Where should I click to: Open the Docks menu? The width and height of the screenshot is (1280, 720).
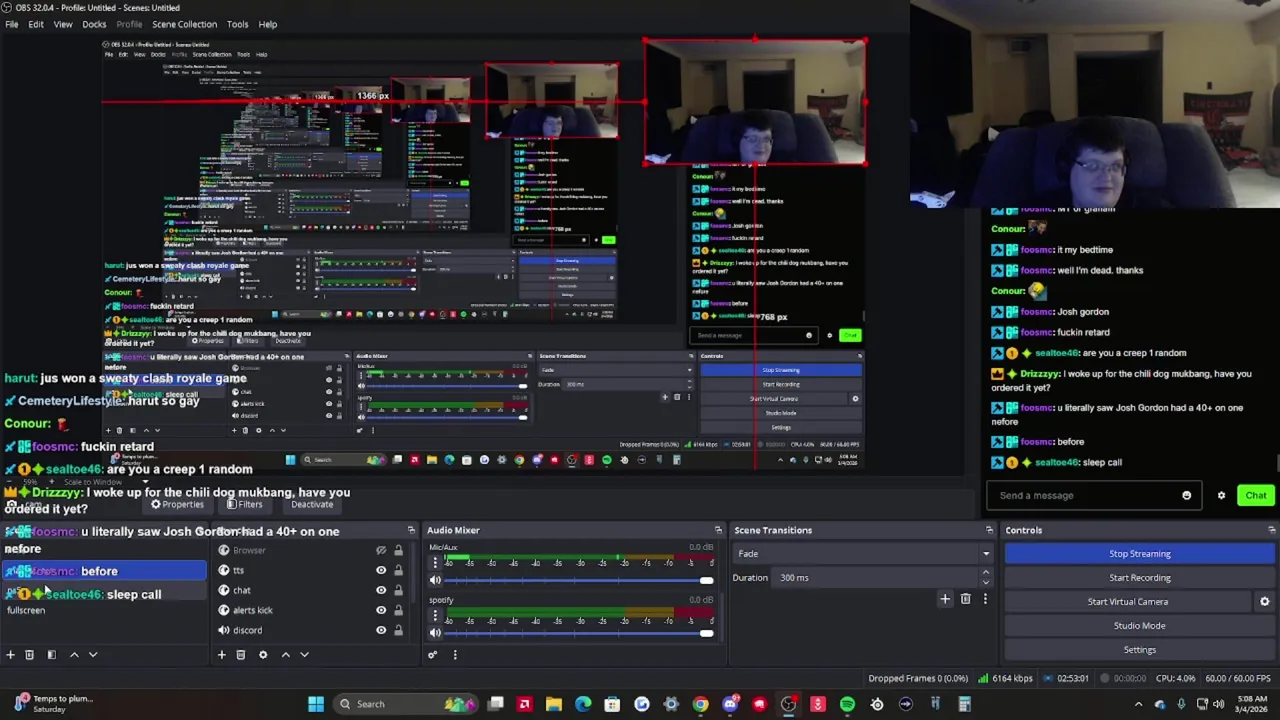pos(94,24)
